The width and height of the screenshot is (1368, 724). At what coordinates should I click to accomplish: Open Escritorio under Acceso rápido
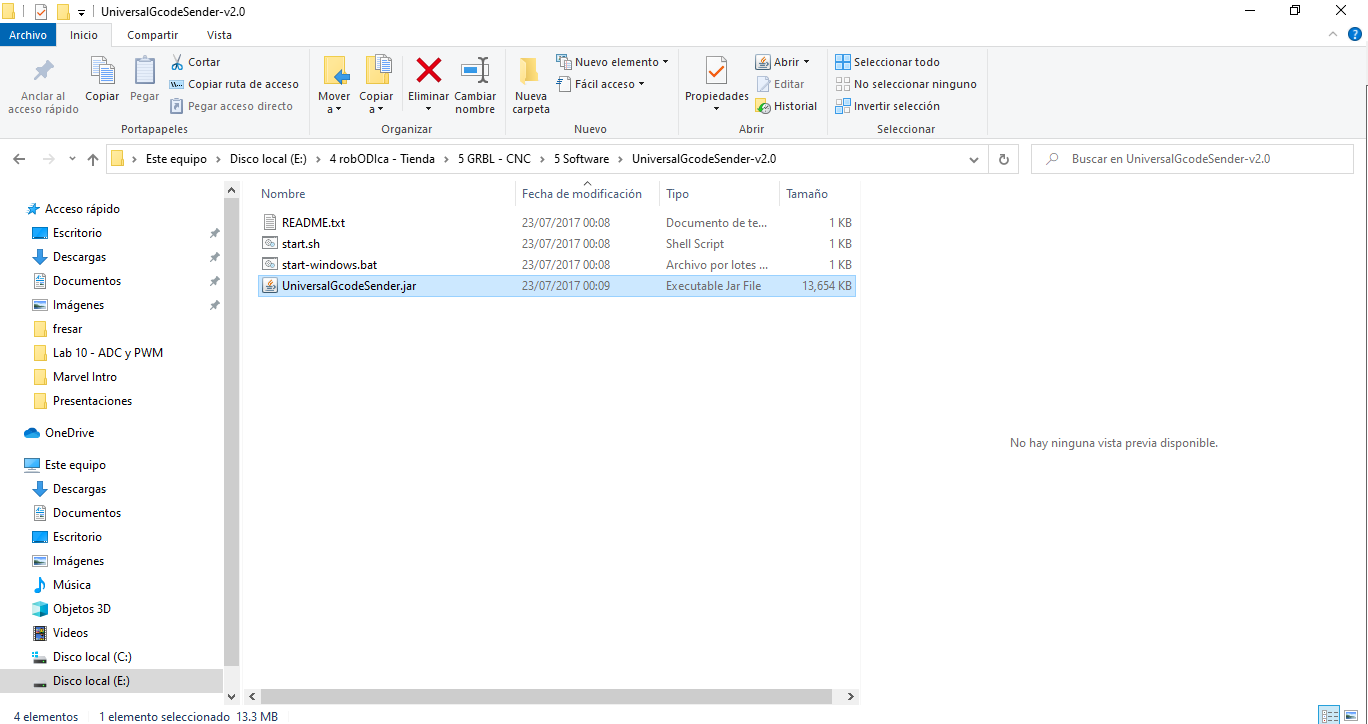click(x=77, y=233)
